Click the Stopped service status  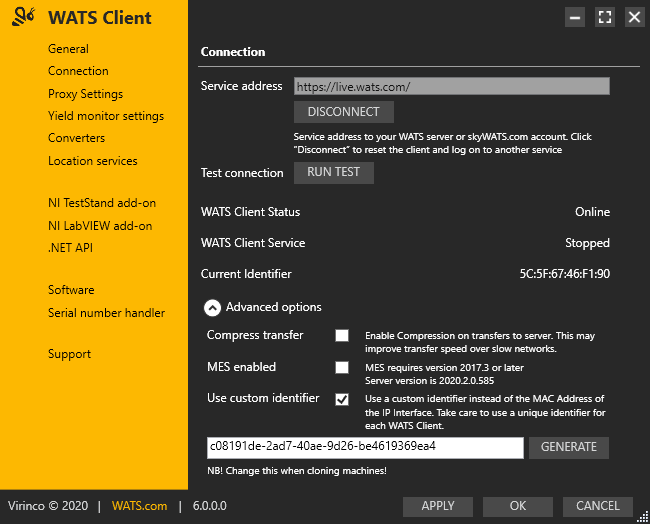click(x=587, y=243)
